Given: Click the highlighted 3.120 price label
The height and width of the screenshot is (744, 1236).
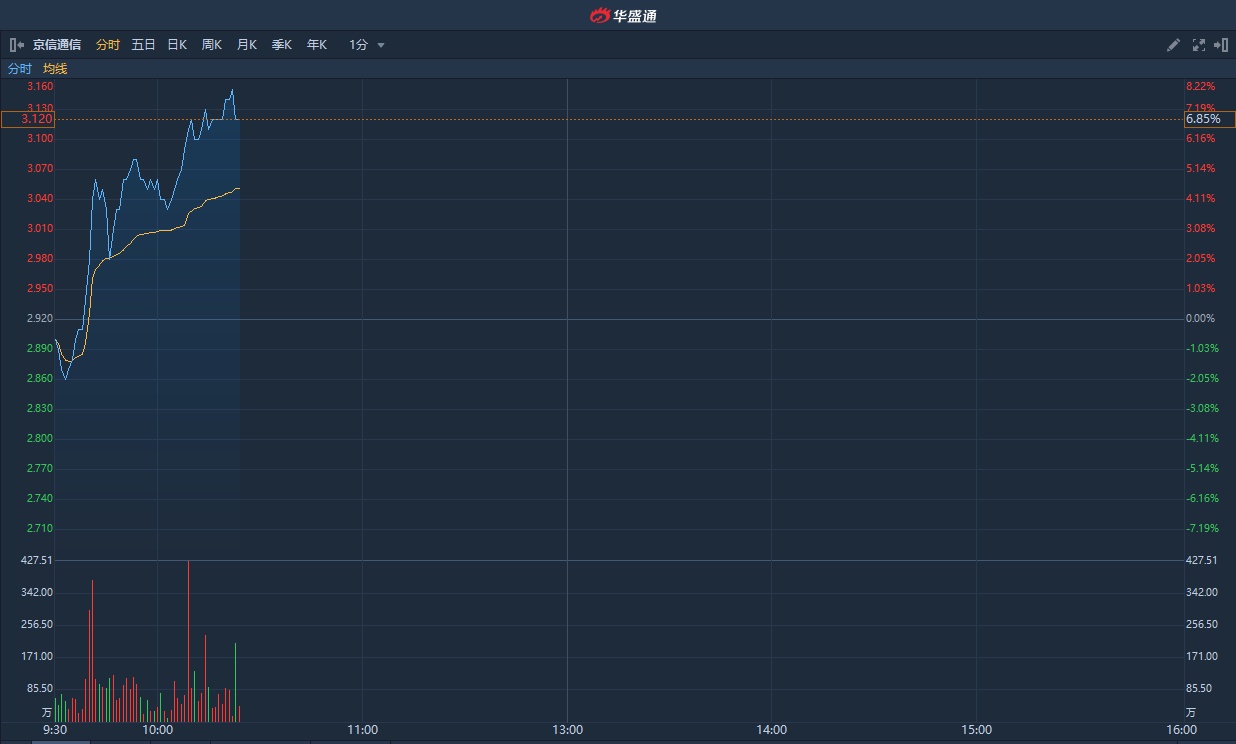Looking at the screenshot, I should 27,119.
